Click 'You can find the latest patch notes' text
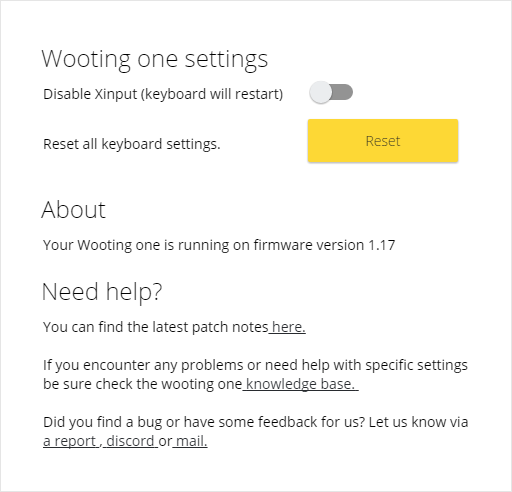 click(x=156, y=327)
